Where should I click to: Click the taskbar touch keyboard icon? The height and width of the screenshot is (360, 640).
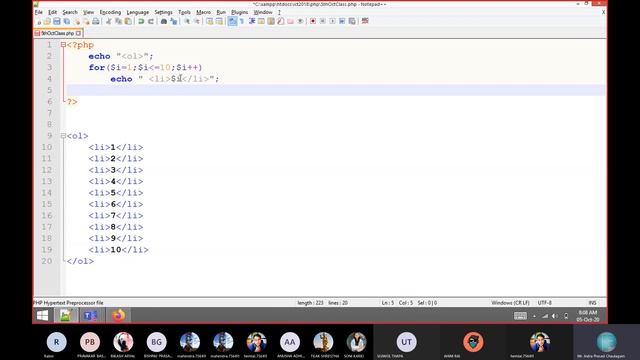click(x=520, y=316)
